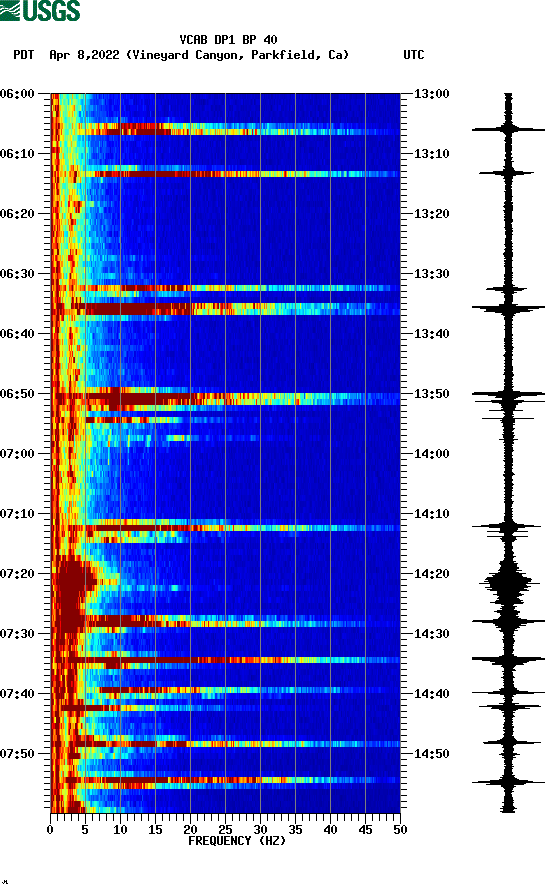Click the broadband event band near 07:34
Image resolution: width=552 pixels, height=893 pixels.
(x=226, y=660)
